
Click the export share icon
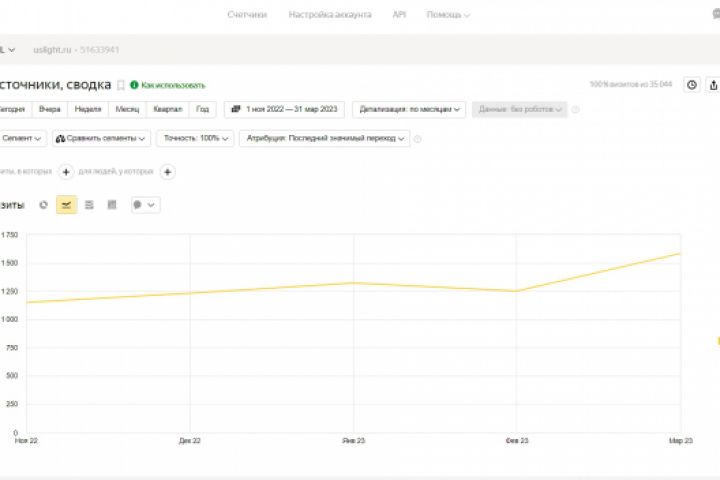[x=713, y=85]
